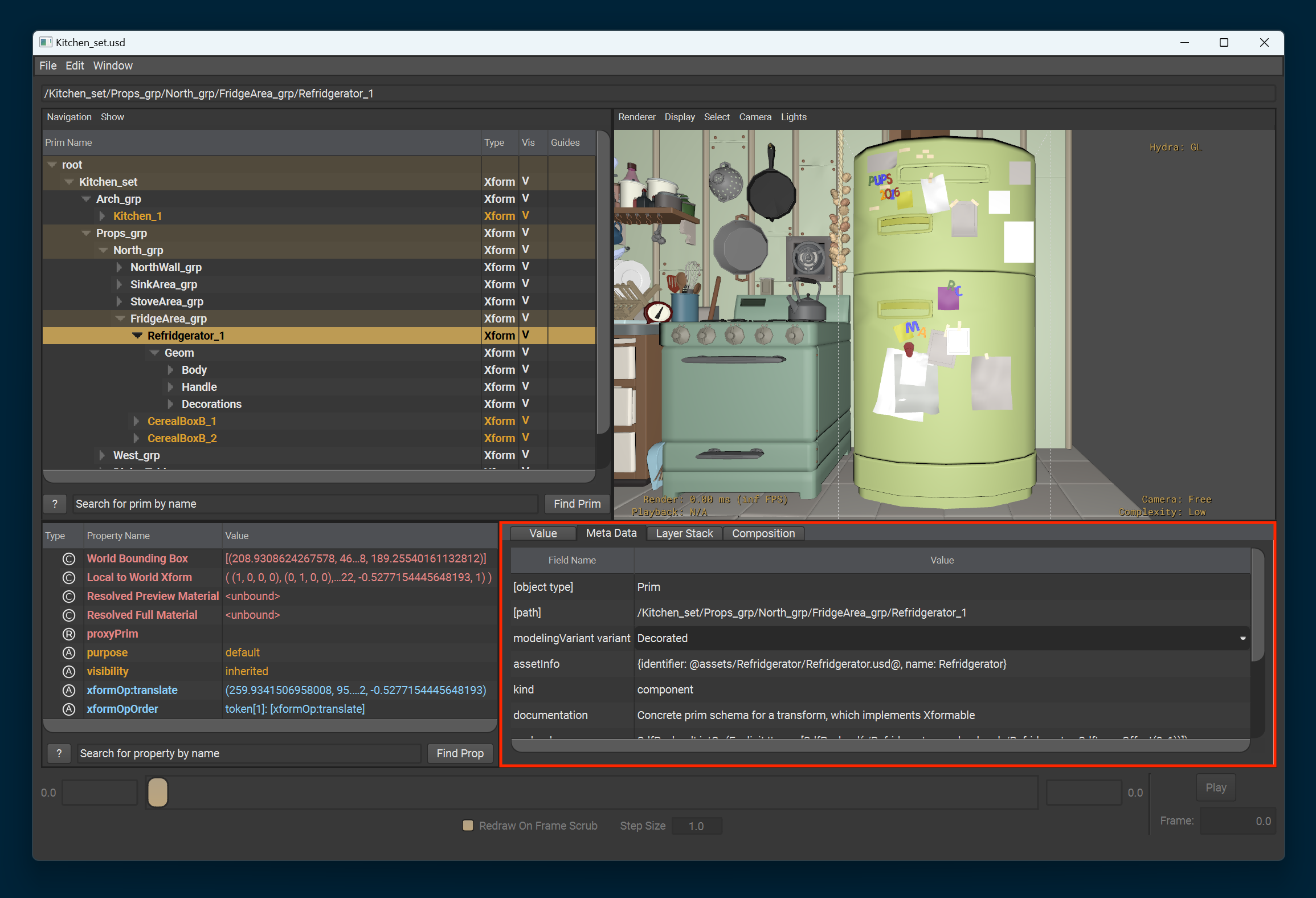This screenshot has height=898, width=1316.
Task: Open the Camera menu in viewport
Action: 755,117
